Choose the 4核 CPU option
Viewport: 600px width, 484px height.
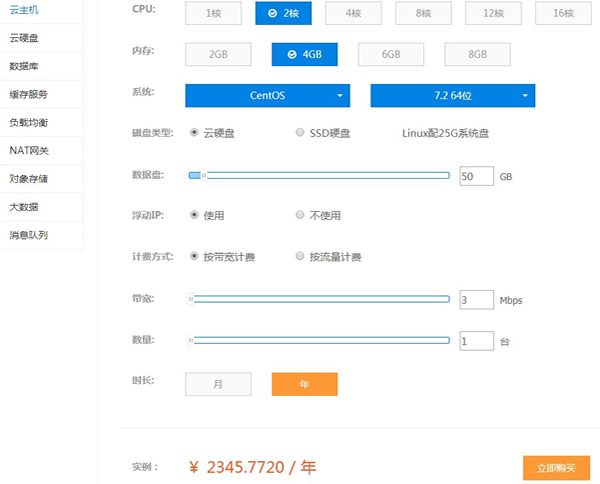pos(352,13)
